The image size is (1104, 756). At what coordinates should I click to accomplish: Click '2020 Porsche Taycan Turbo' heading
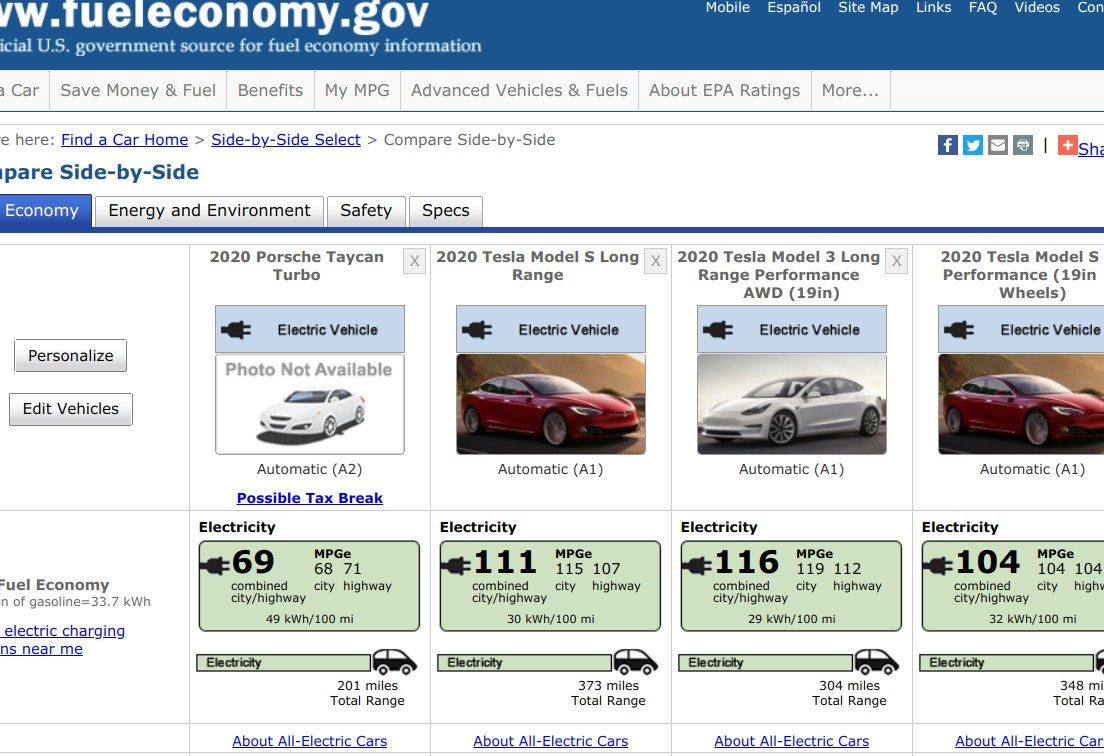(296, 265)
